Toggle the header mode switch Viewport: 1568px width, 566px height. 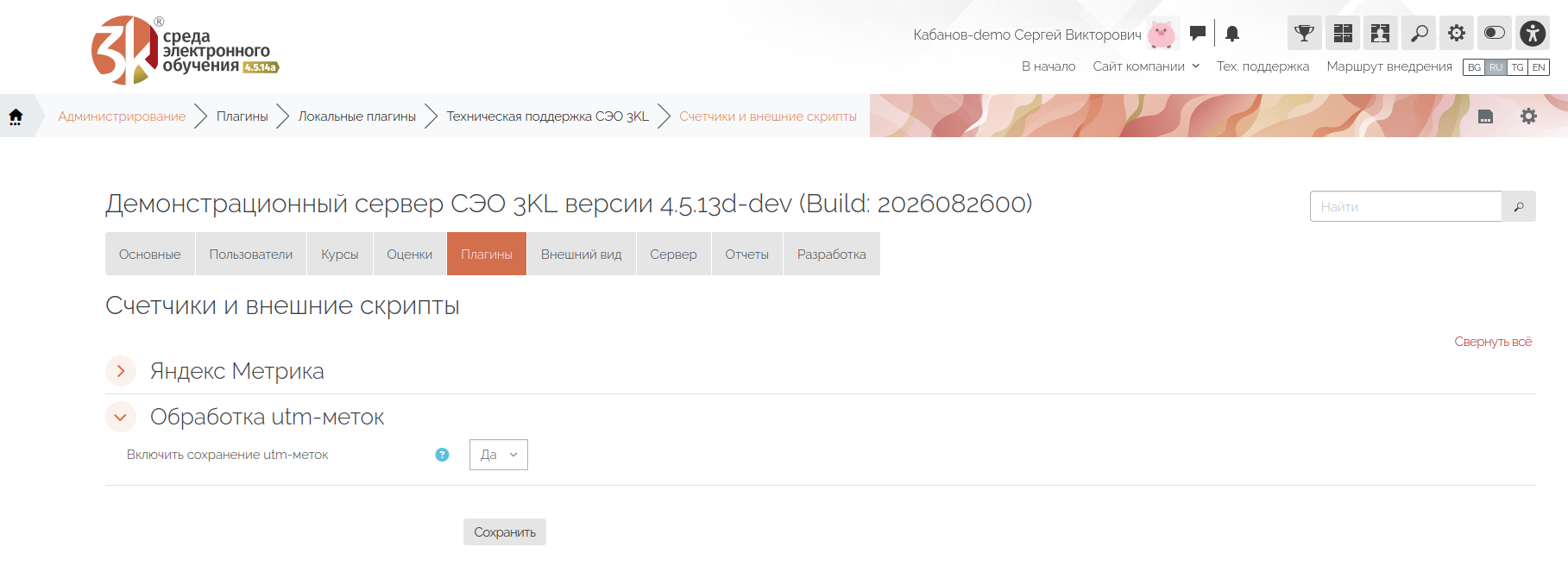click(x=1495, y=34)
